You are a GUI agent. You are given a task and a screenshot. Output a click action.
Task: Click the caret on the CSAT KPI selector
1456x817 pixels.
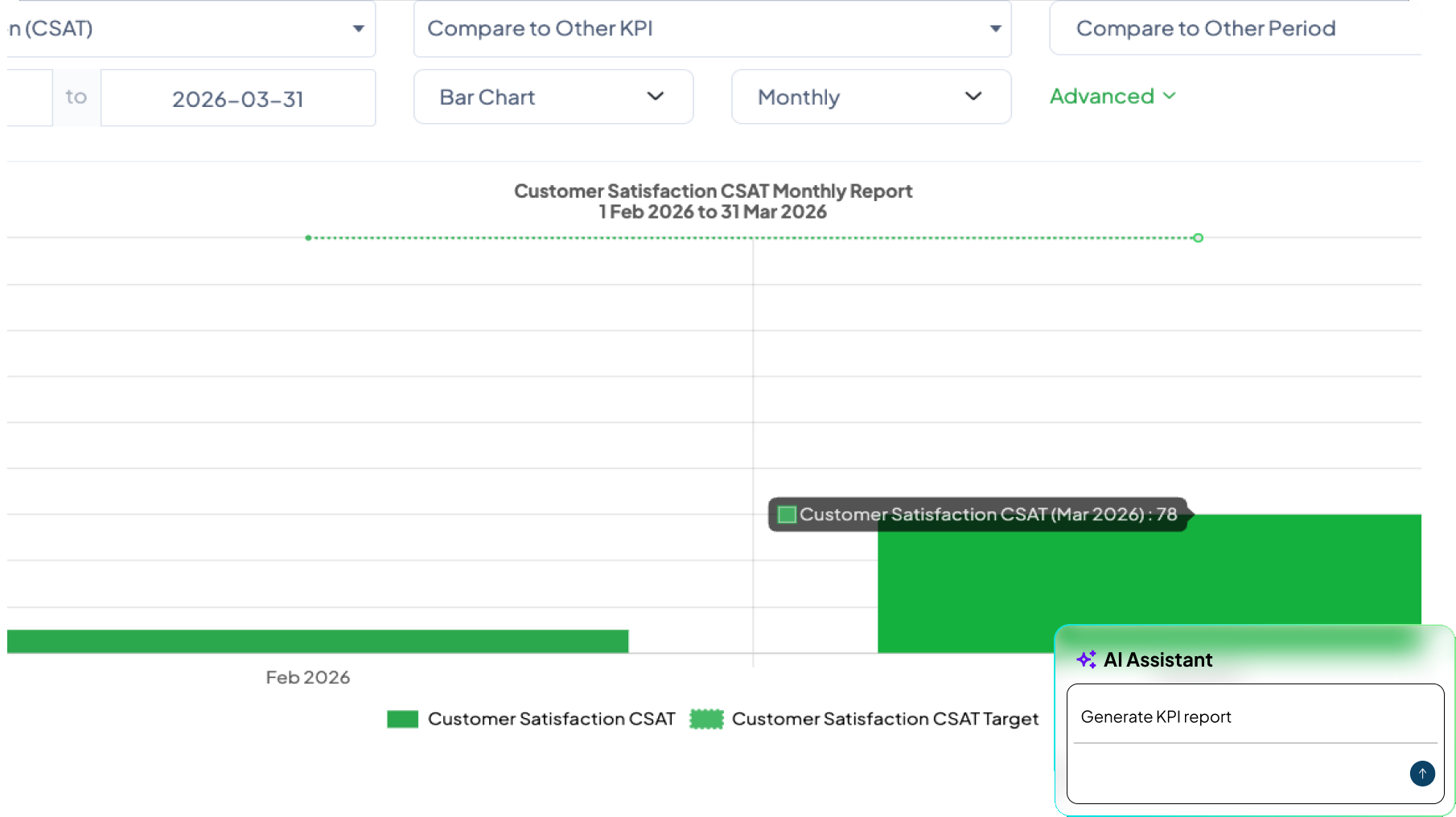[x=359, y=28]
